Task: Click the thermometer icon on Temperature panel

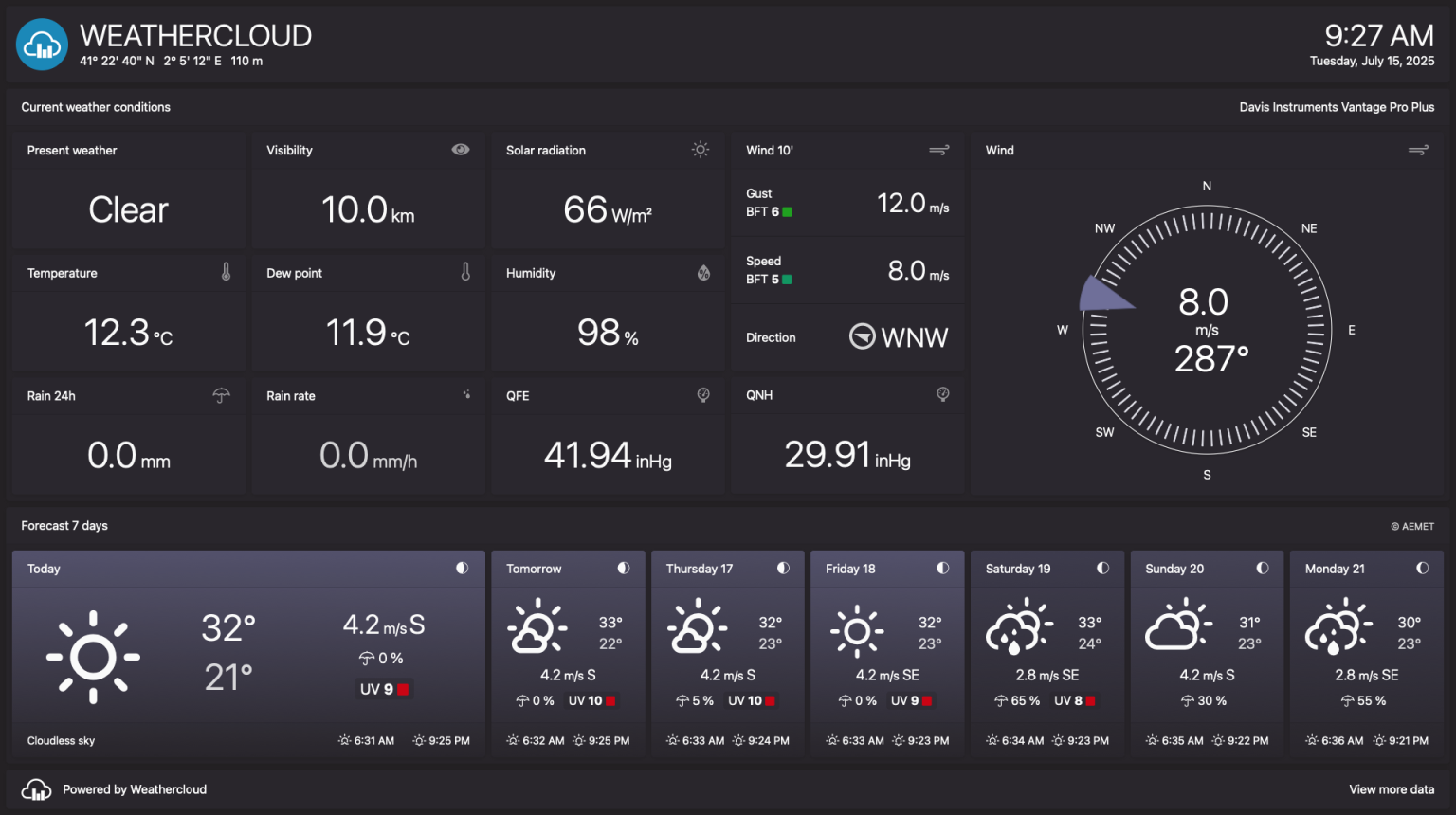Action: tap(227, 272)
